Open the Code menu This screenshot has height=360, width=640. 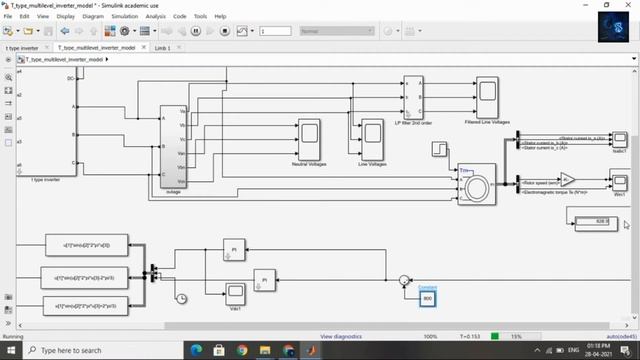180,16
